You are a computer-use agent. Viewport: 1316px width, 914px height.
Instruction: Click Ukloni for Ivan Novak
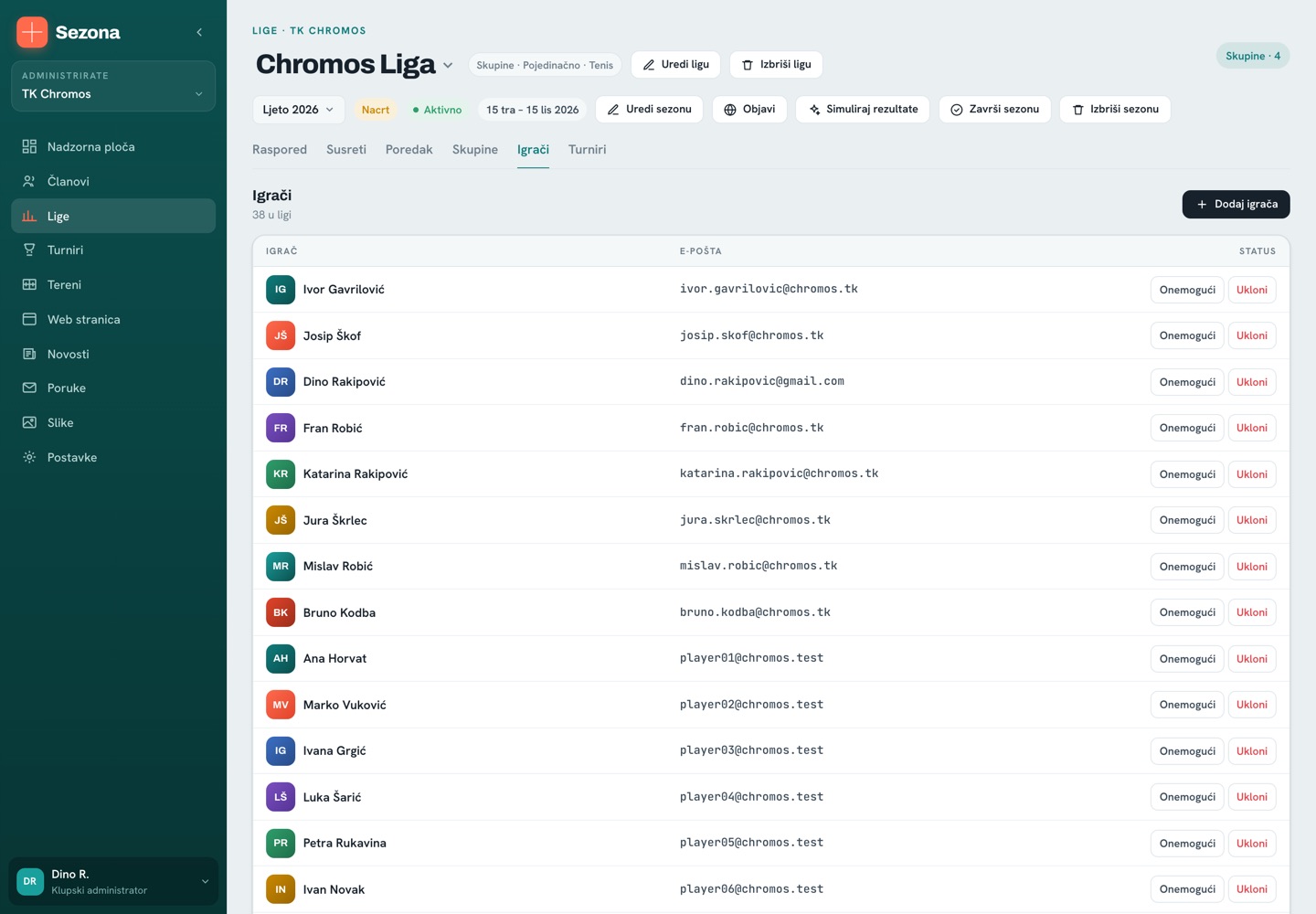click(1252, 889)
